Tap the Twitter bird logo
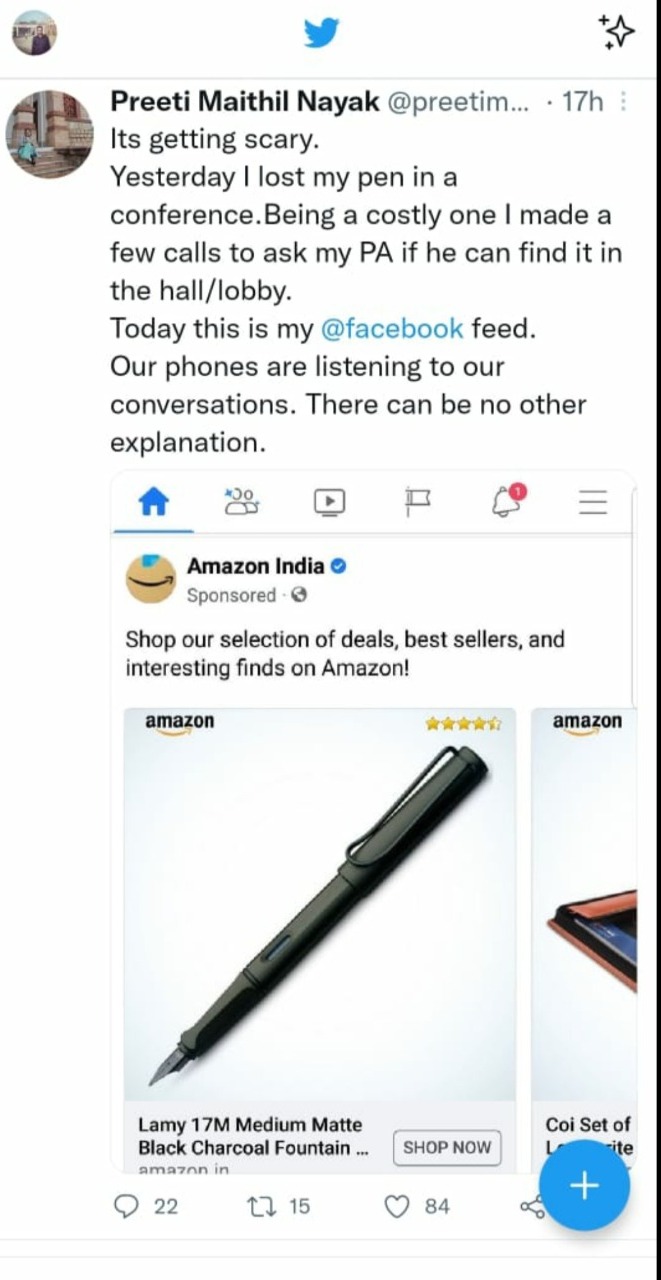 coord(322,34)
